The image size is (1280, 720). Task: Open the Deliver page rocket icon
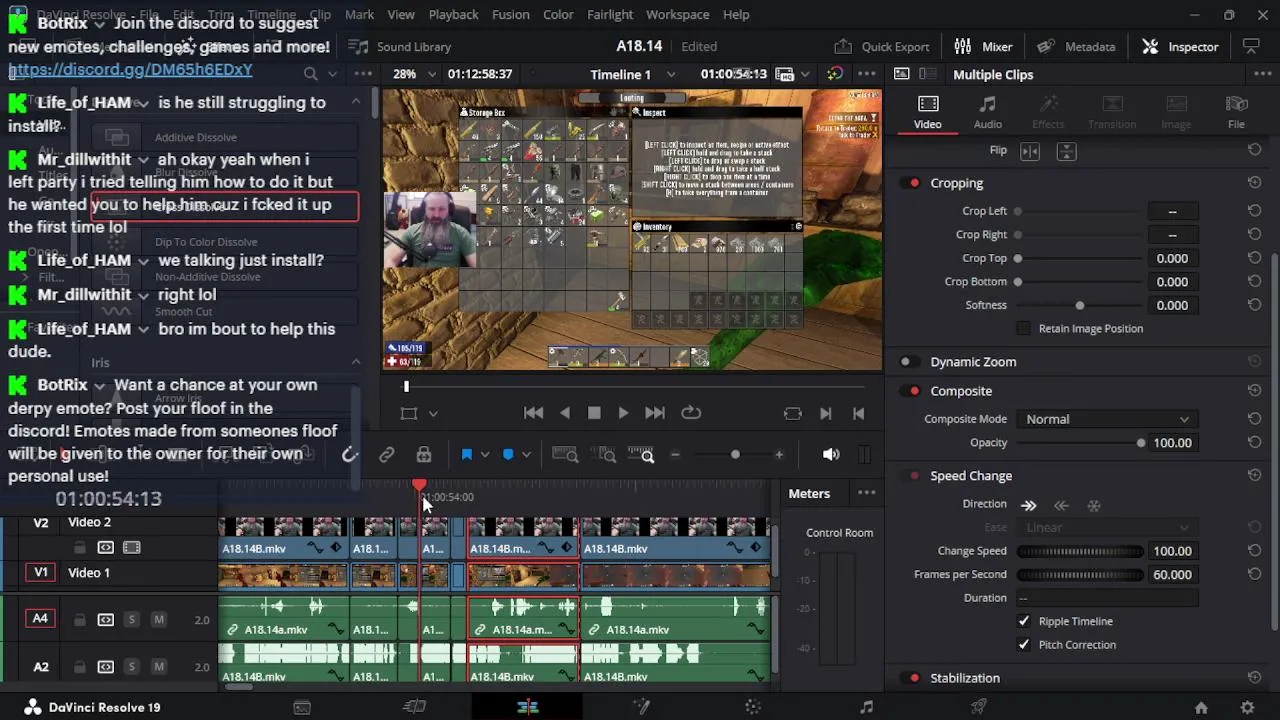tap(979, 707)
